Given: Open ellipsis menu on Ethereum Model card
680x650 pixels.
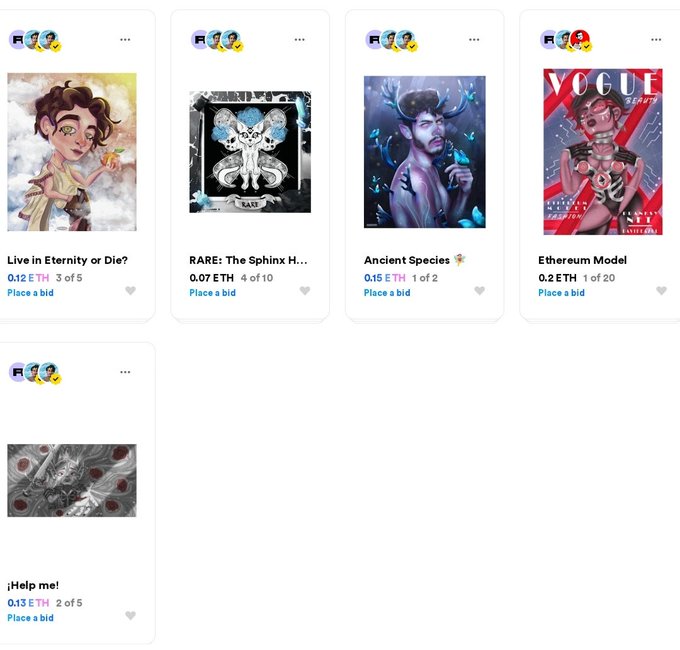Looking at the screenshot, I should tap(656, 39).
